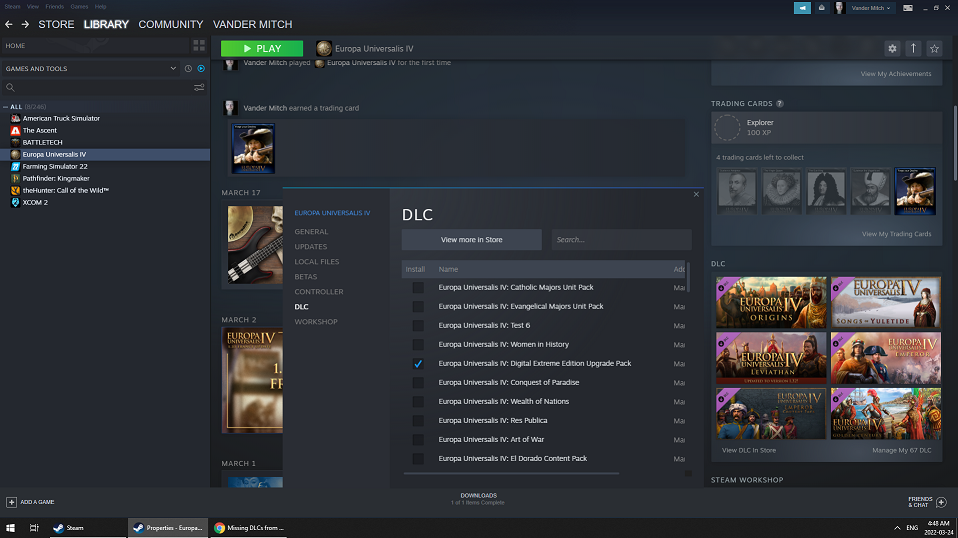Switch to General properties tab
Screen dimensions: 958x538
point(311,231)
